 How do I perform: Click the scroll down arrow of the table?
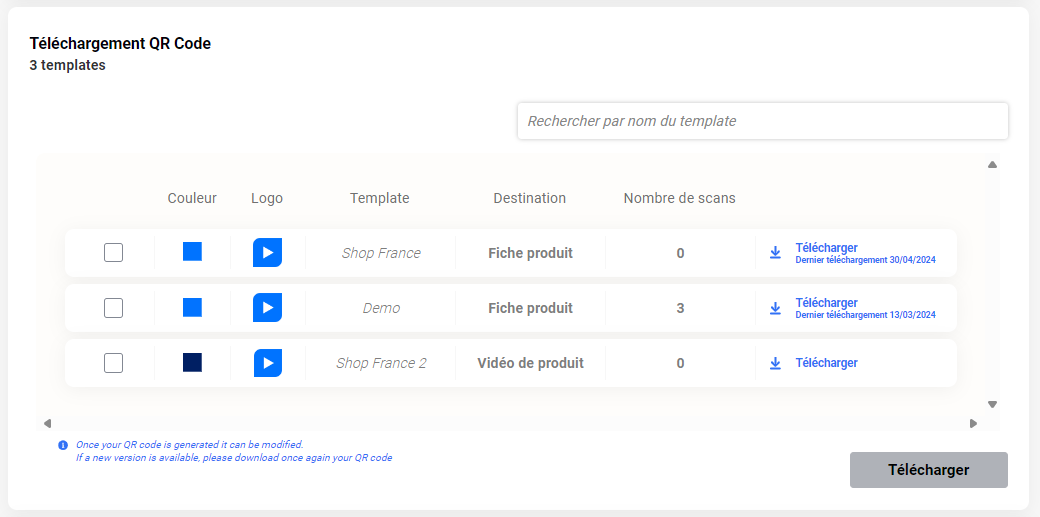point(992,405)
